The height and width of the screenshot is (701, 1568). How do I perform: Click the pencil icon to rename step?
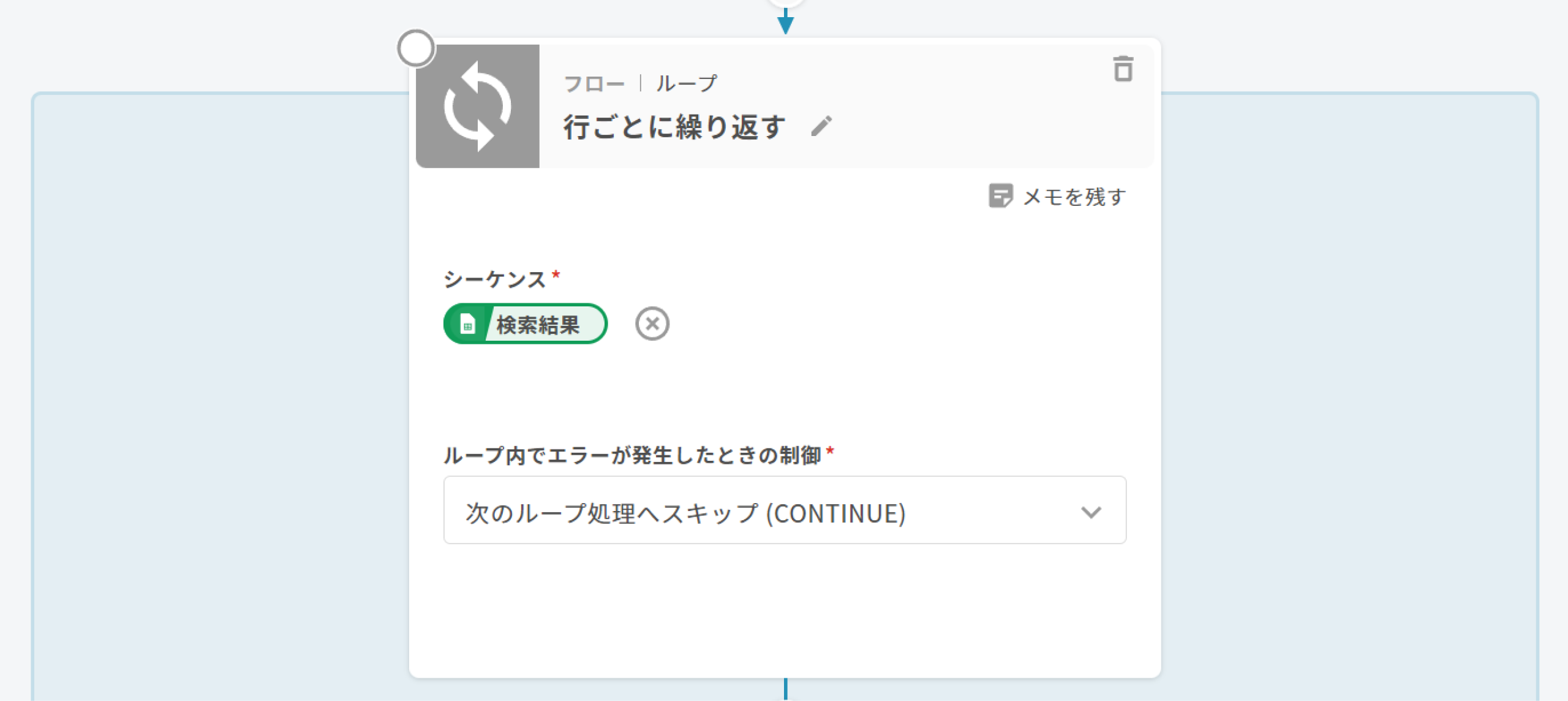(821, 126)
